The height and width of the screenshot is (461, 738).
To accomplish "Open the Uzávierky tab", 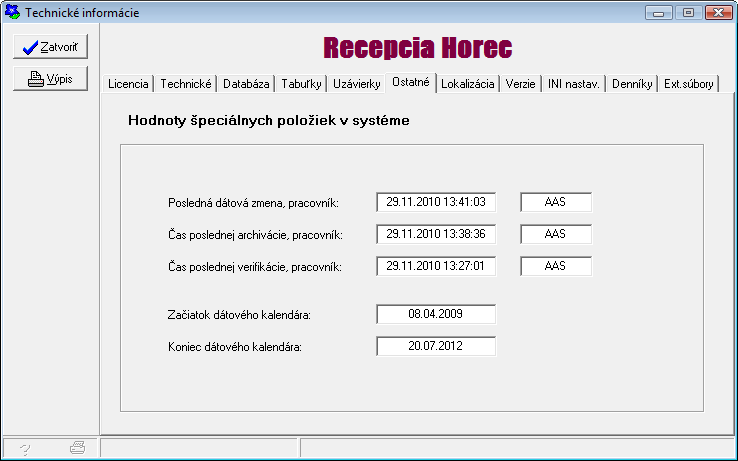I will point(357,85).
